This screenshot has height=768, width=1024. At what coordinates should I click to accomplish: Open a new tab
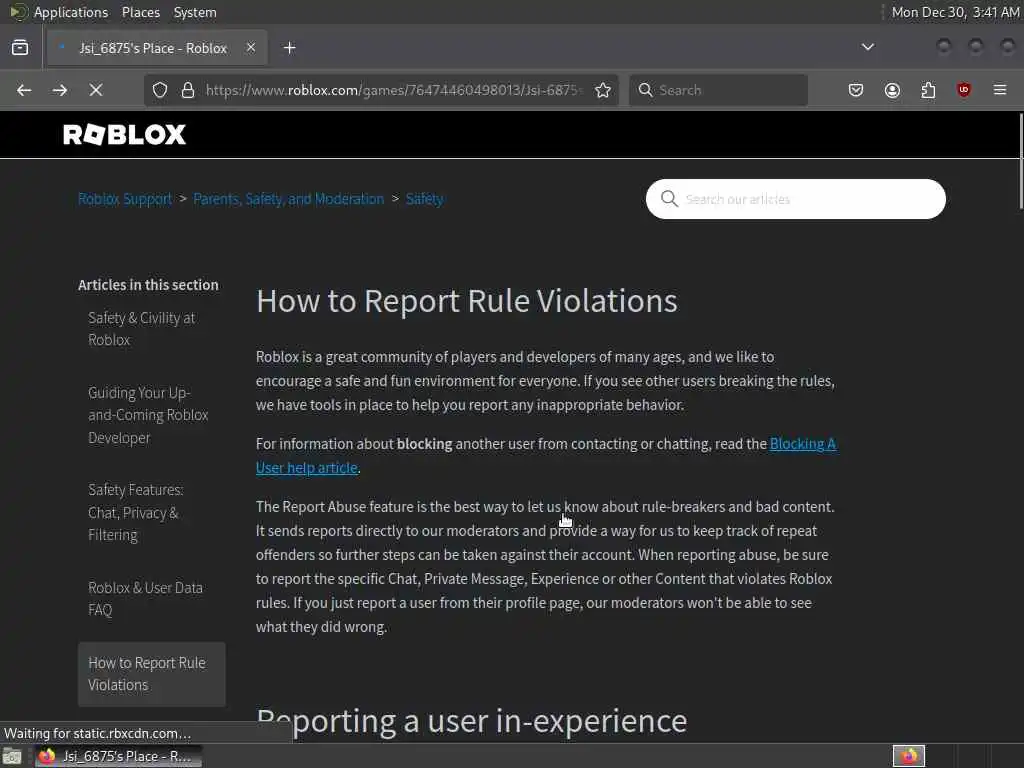tap(290, 48)
